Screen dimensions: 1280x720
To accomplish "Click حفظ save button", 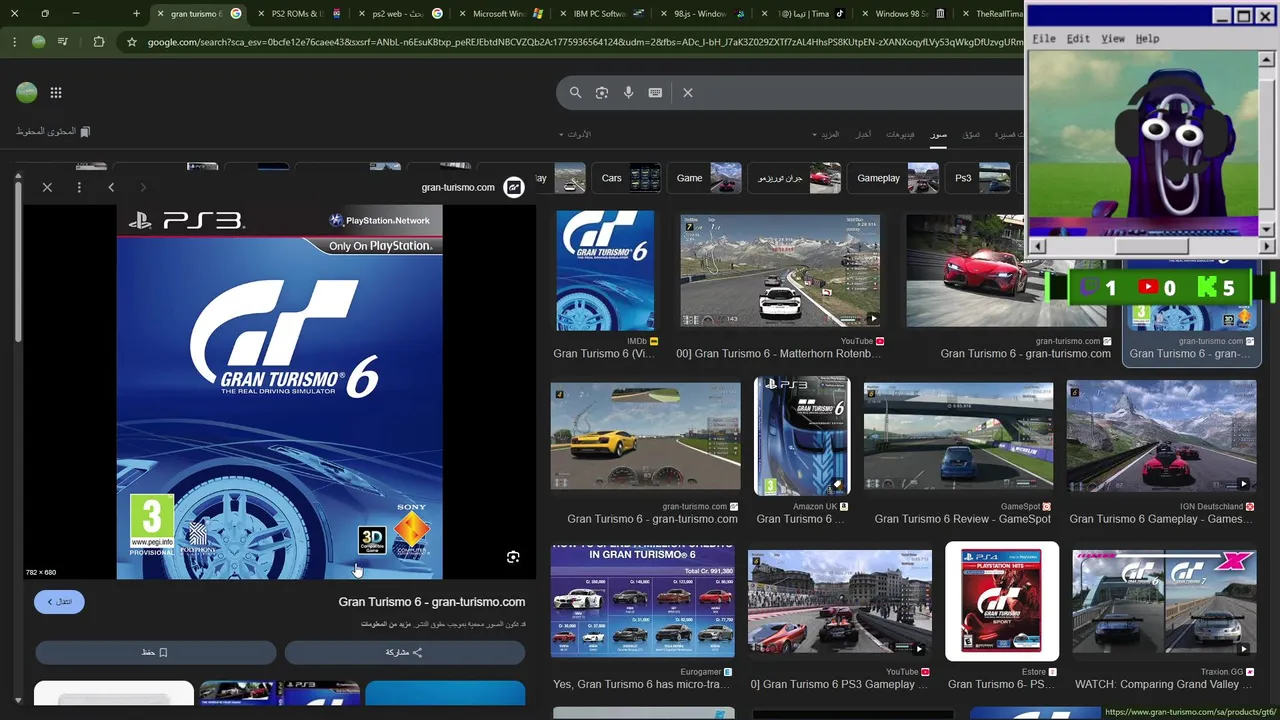I will coord(155,652).
